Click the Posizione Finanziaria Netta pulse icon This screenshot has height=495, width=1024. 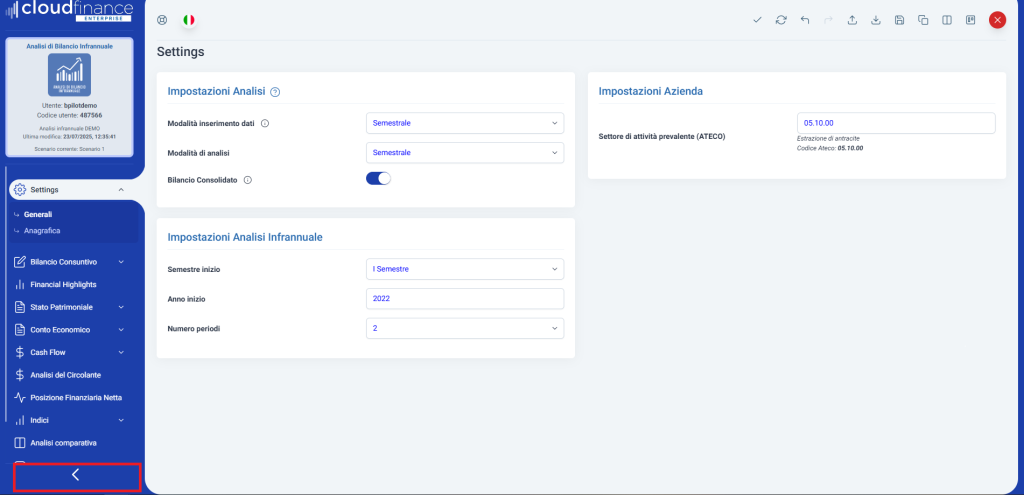[20, 398]
